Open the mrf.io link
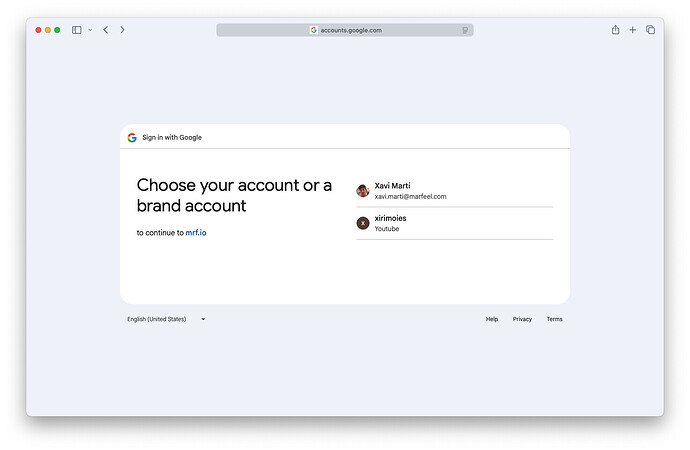 pyautogui.click(x=196, y=233)
